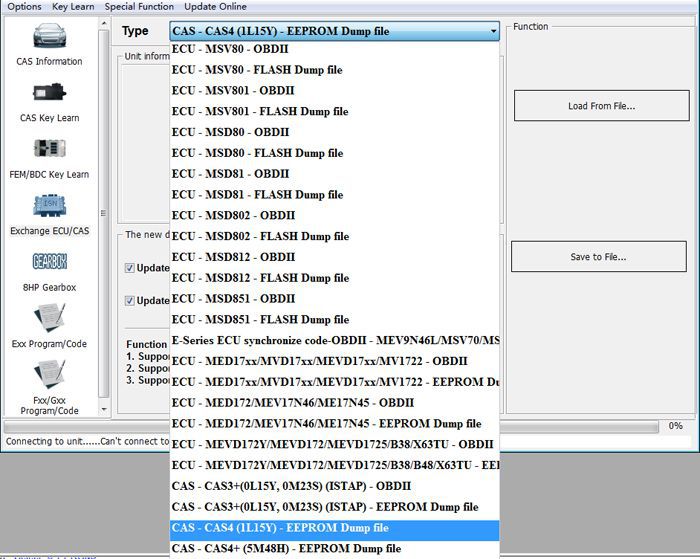700x559 pixels.
Task: Select ECU - MSV80 - OBDII list entry
Action: [231, 49]
